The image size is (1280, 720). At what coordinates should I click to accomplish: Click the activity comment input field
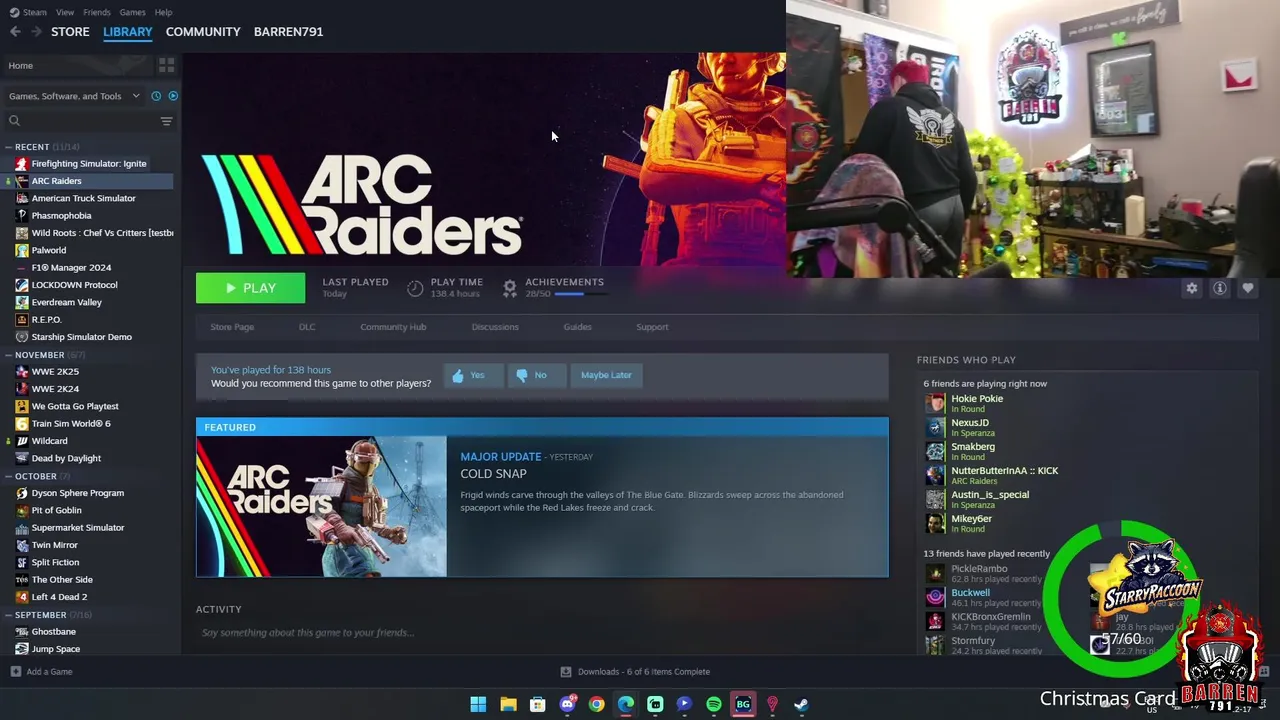[540, 633]
